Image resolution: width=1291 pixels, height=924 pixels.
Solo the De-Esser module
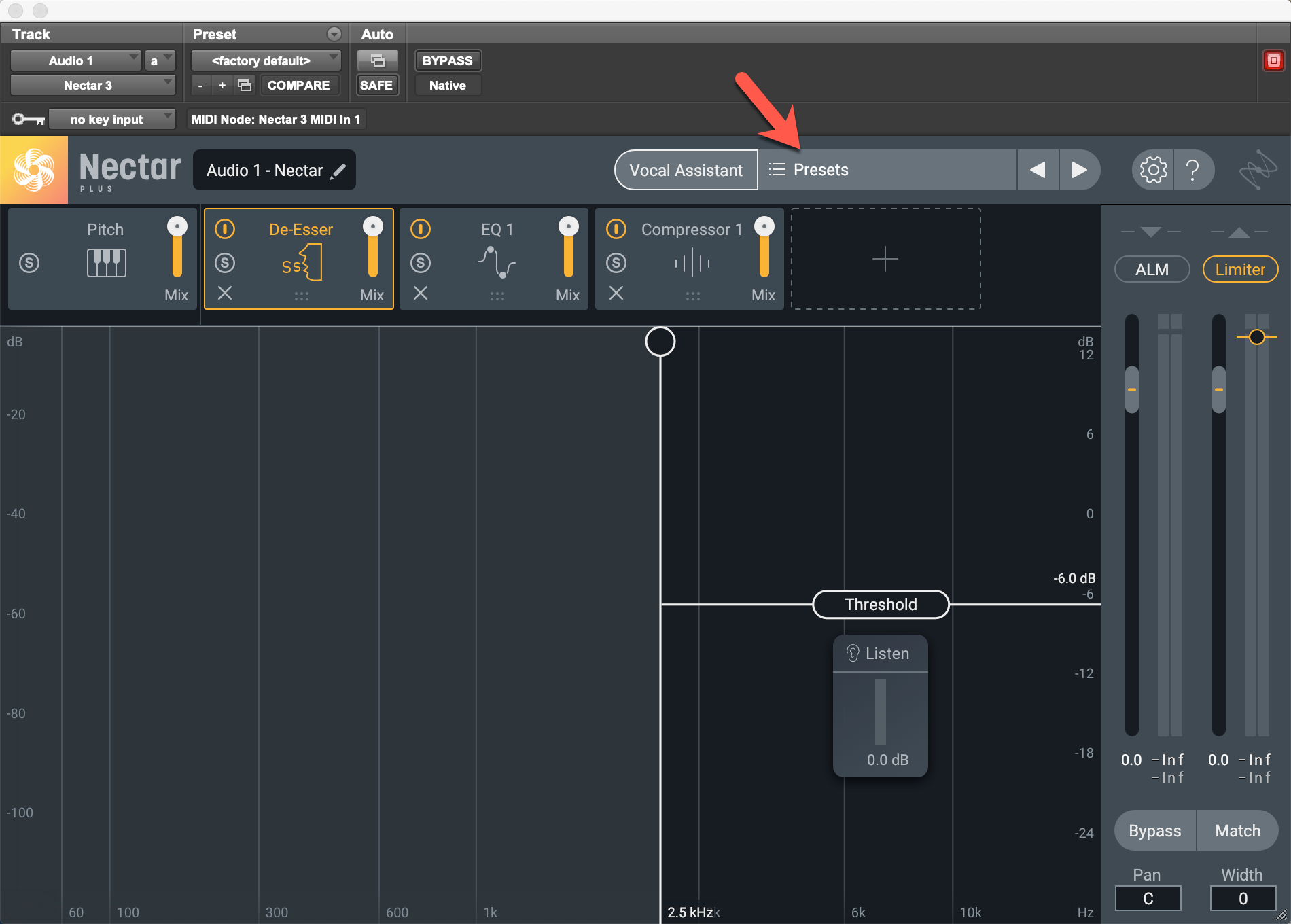(x=225, y=262)
